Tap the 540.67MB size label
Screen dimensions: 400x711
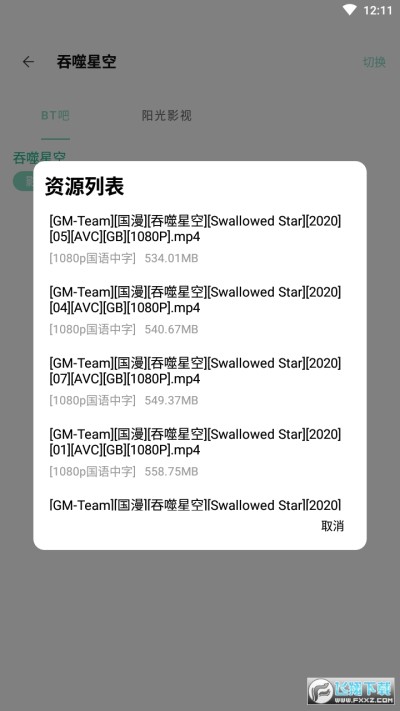point(171,329)
